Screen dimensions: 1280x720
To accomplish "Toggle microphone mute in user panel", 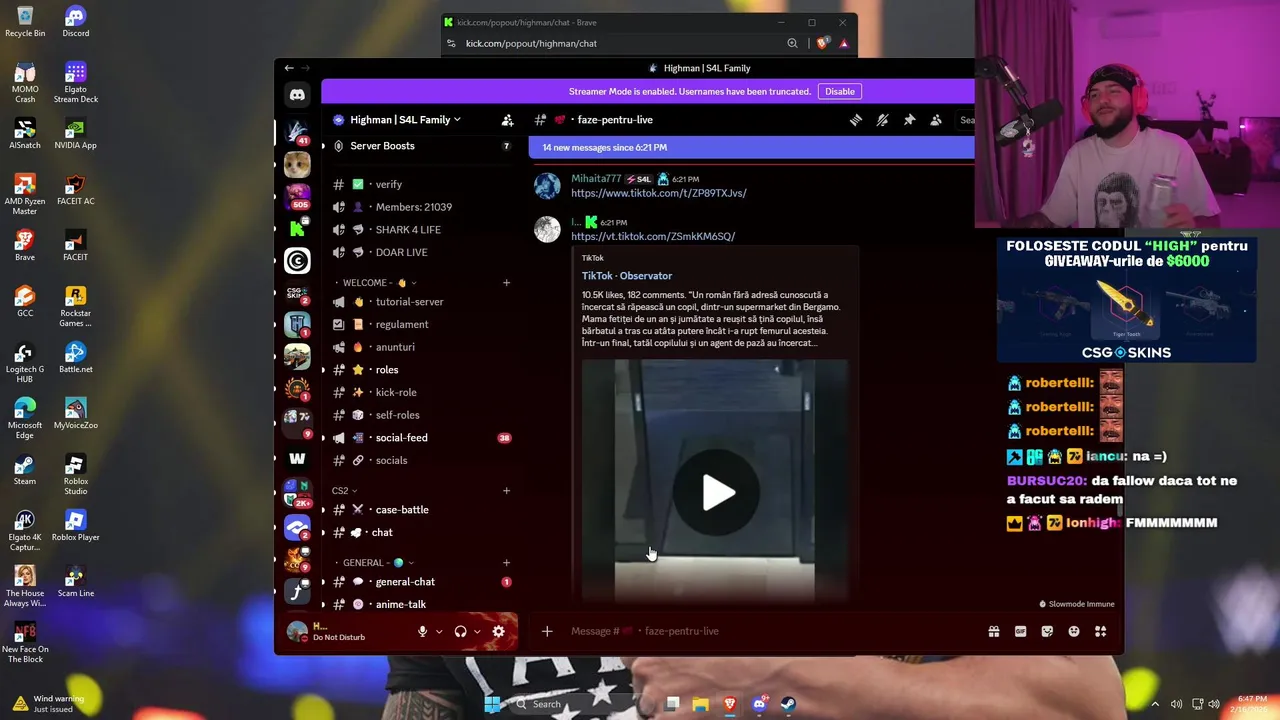I will (422, 631).
